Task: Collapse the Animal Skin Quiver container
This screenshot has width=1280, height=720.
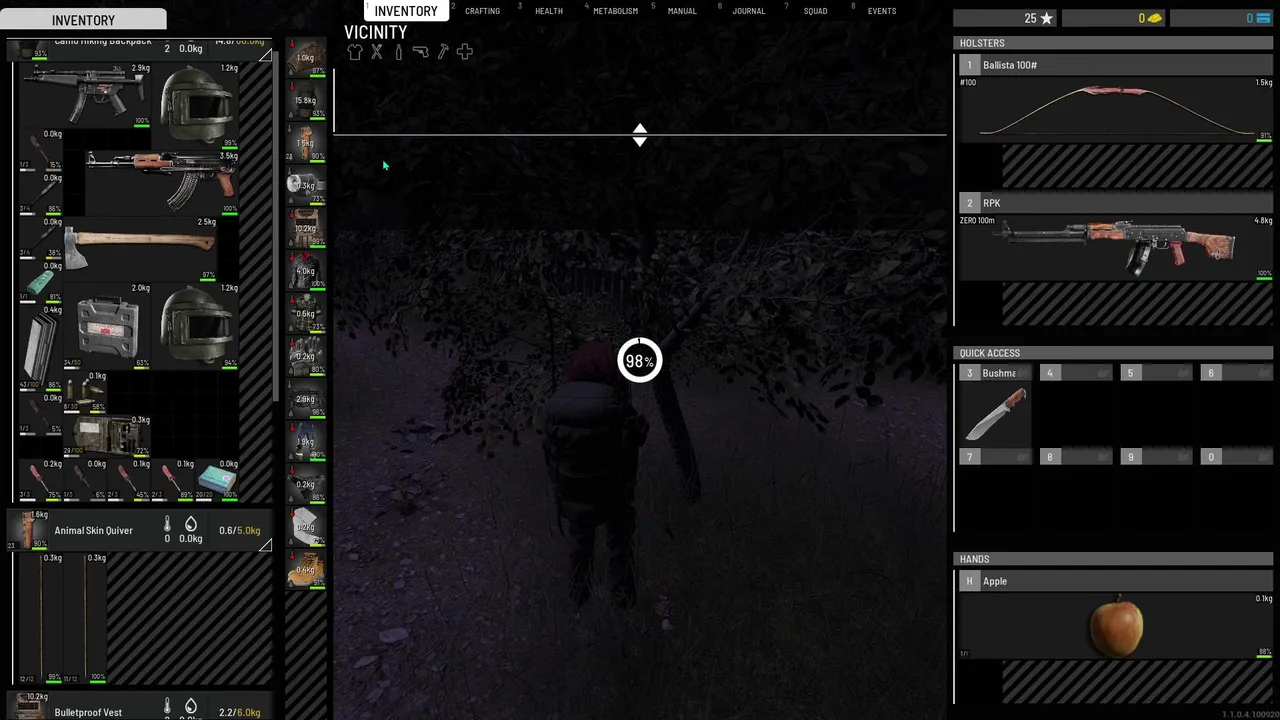Action: tap(265, 544)
